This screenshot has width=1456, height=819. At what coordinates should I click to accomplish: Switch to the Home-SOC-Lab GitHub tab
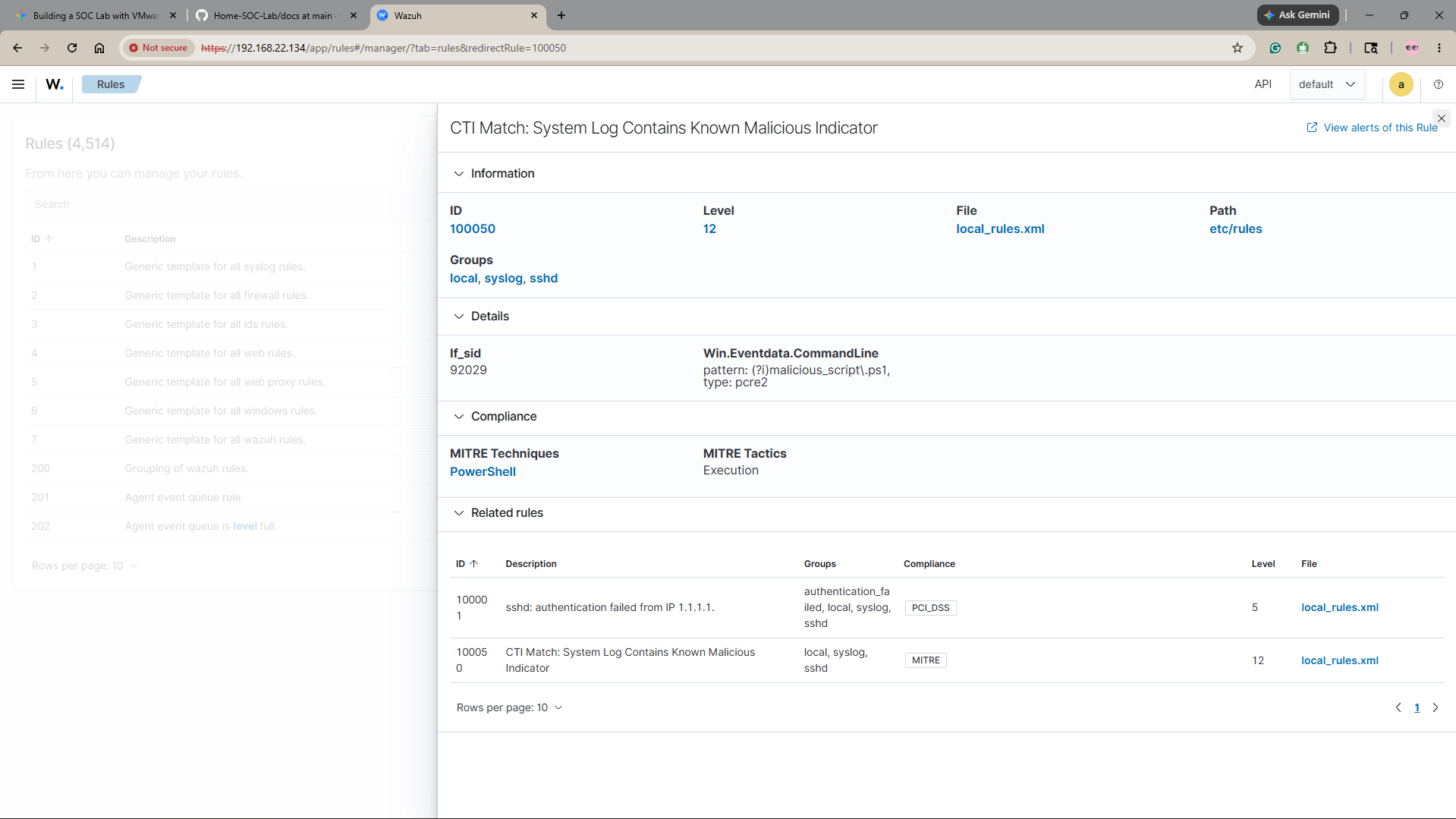tap(275, 15)
